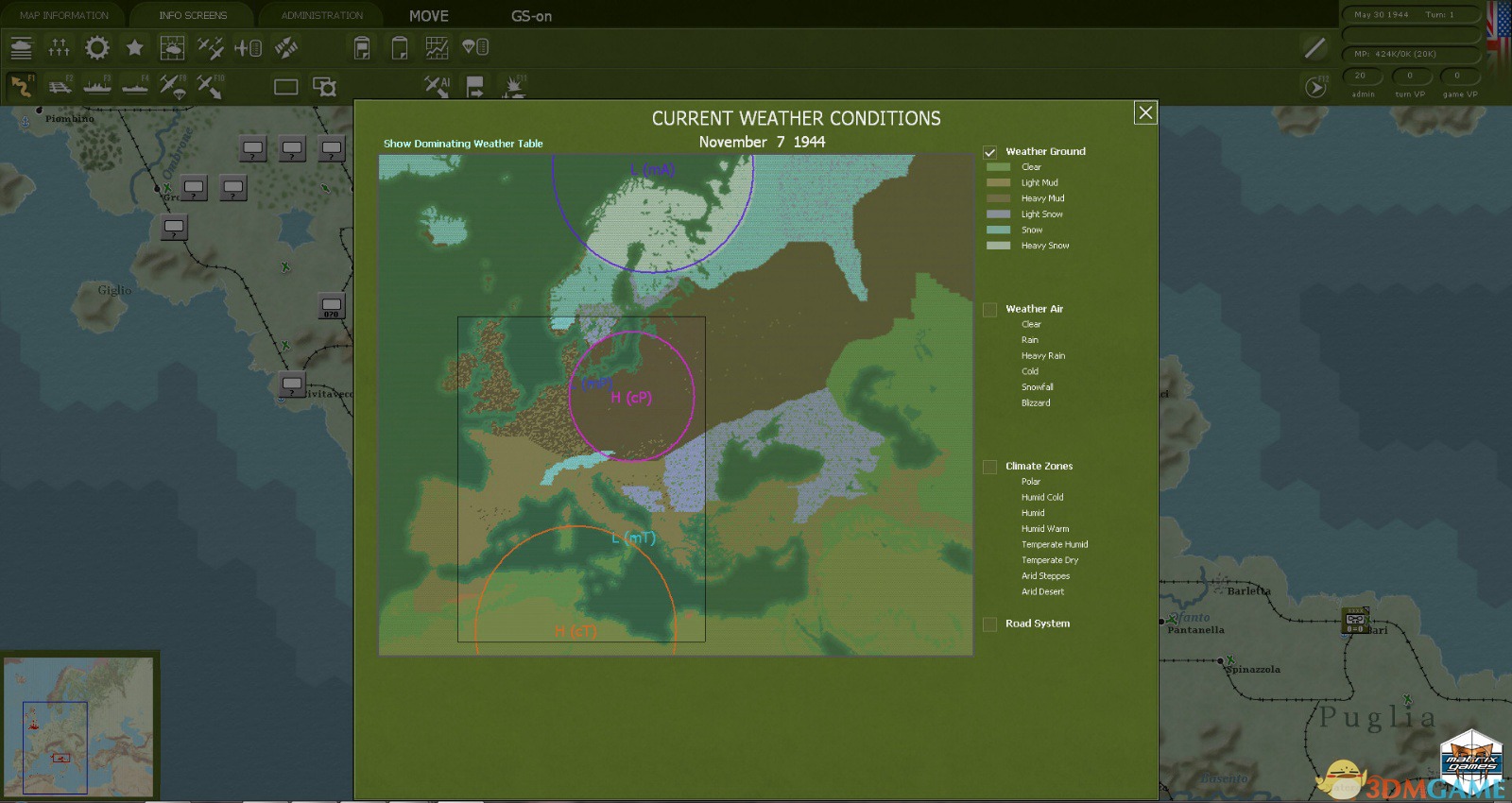Close the Current Weather Conditions window

point(1145,113)
